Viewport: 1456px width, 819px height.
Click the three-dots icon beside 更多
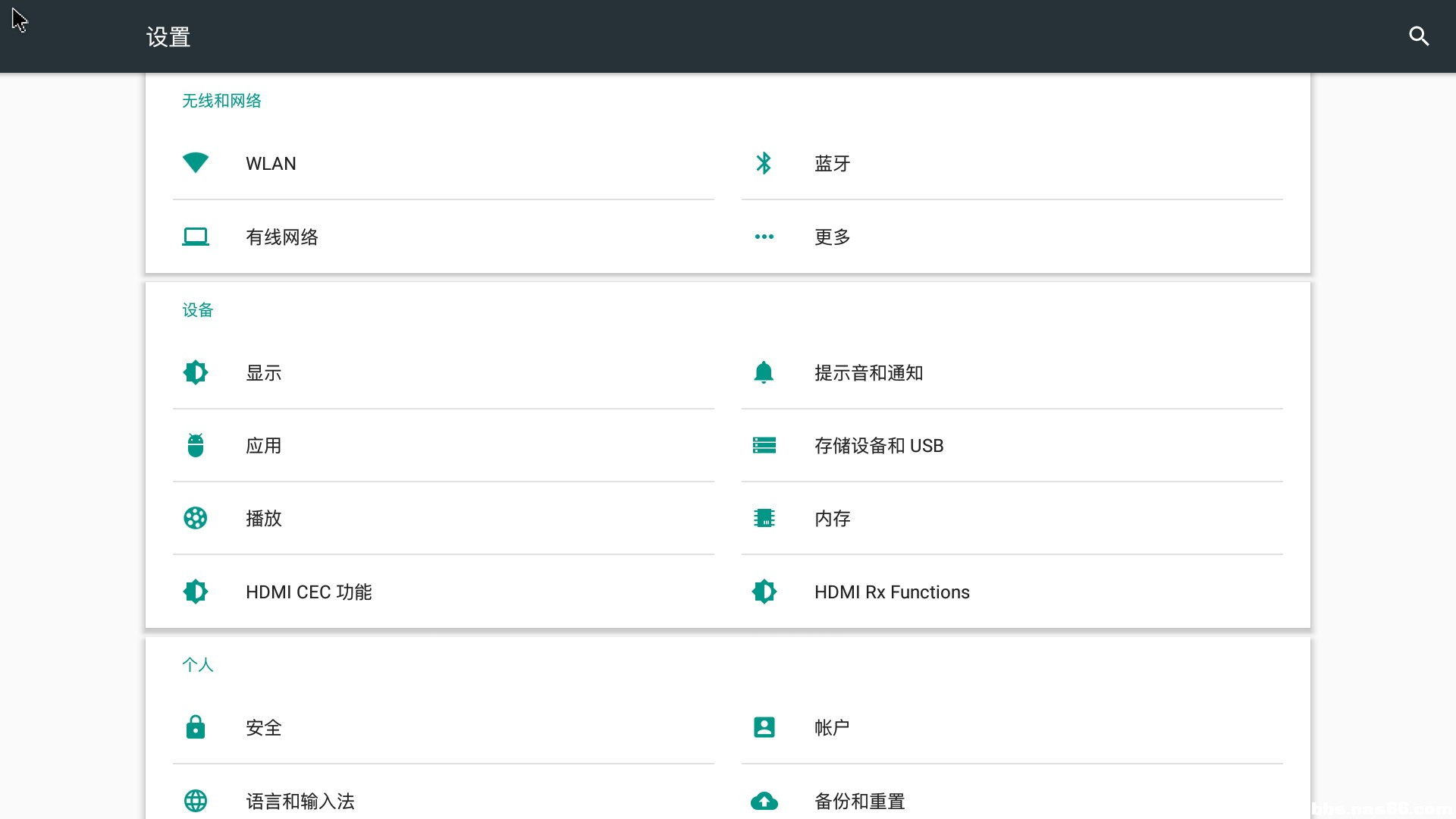[764, 237]
